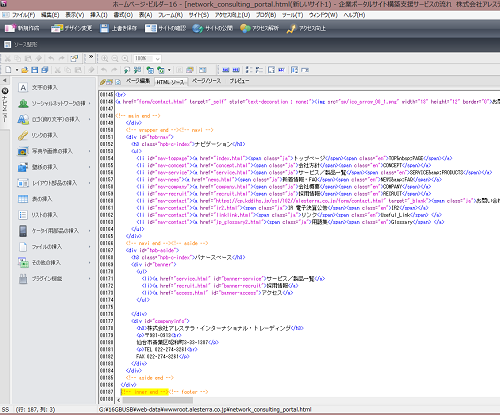
Task: Click highlighted '<!-- inner end -->' comment
Action: (x=145, y=392)
